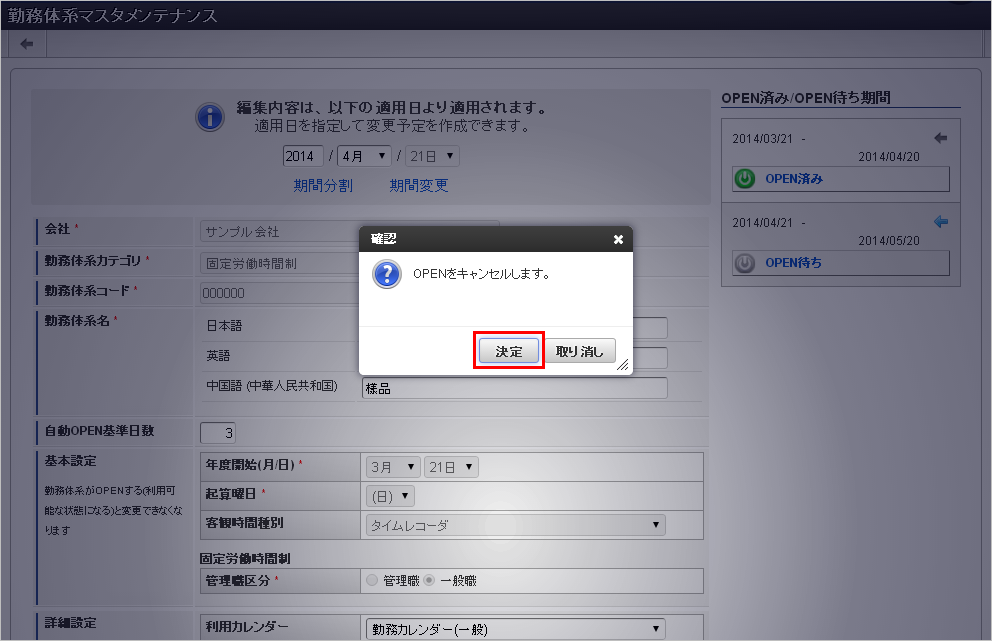This screenshot has height=641, width=992.
Task: Select the 一般職 radio button
Action: point(429,580)
